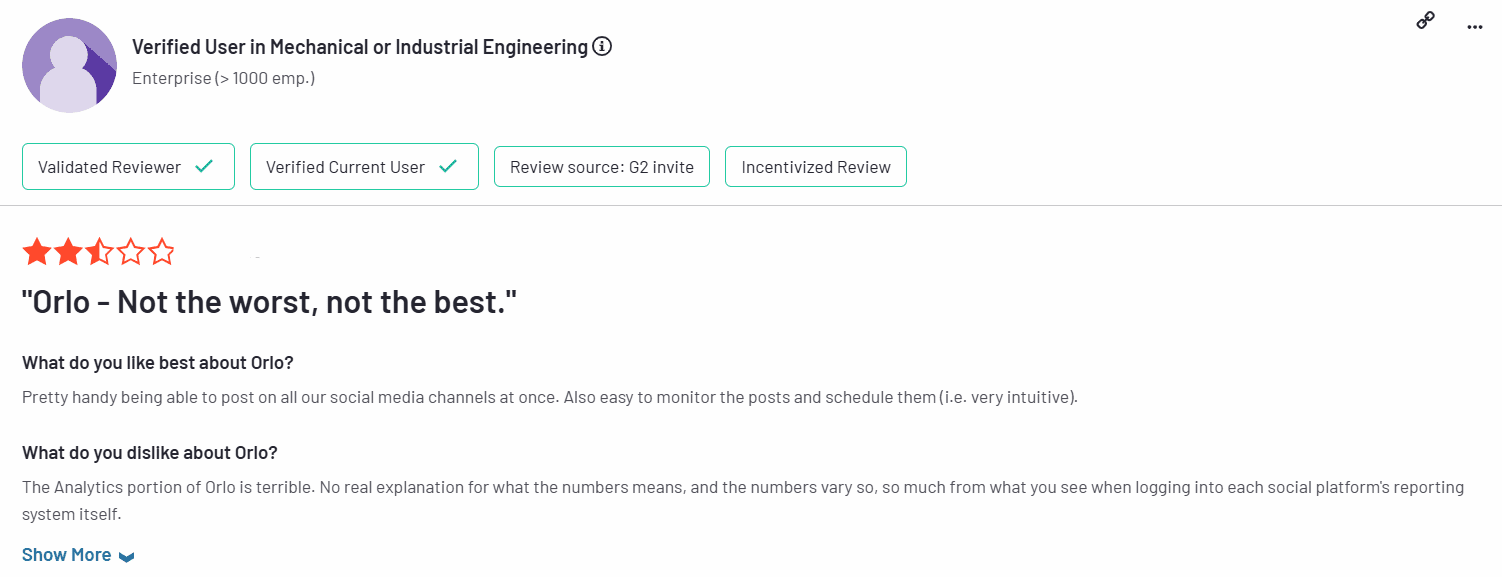The width and height of the screenshot is (1502, 577).
Task: Select the Verified Current User filter badge
Action: (364, 166)
